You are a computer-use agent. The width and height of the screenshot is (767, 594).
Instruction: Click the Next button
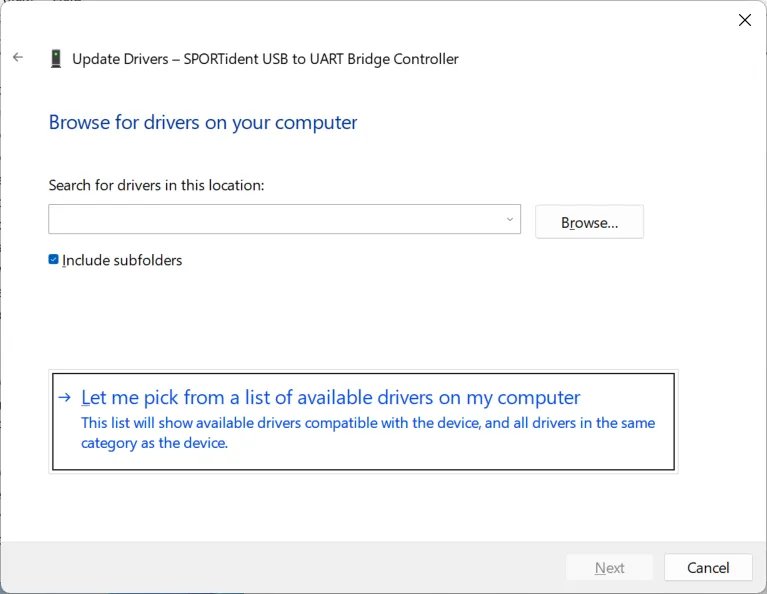tap(609, 568)
